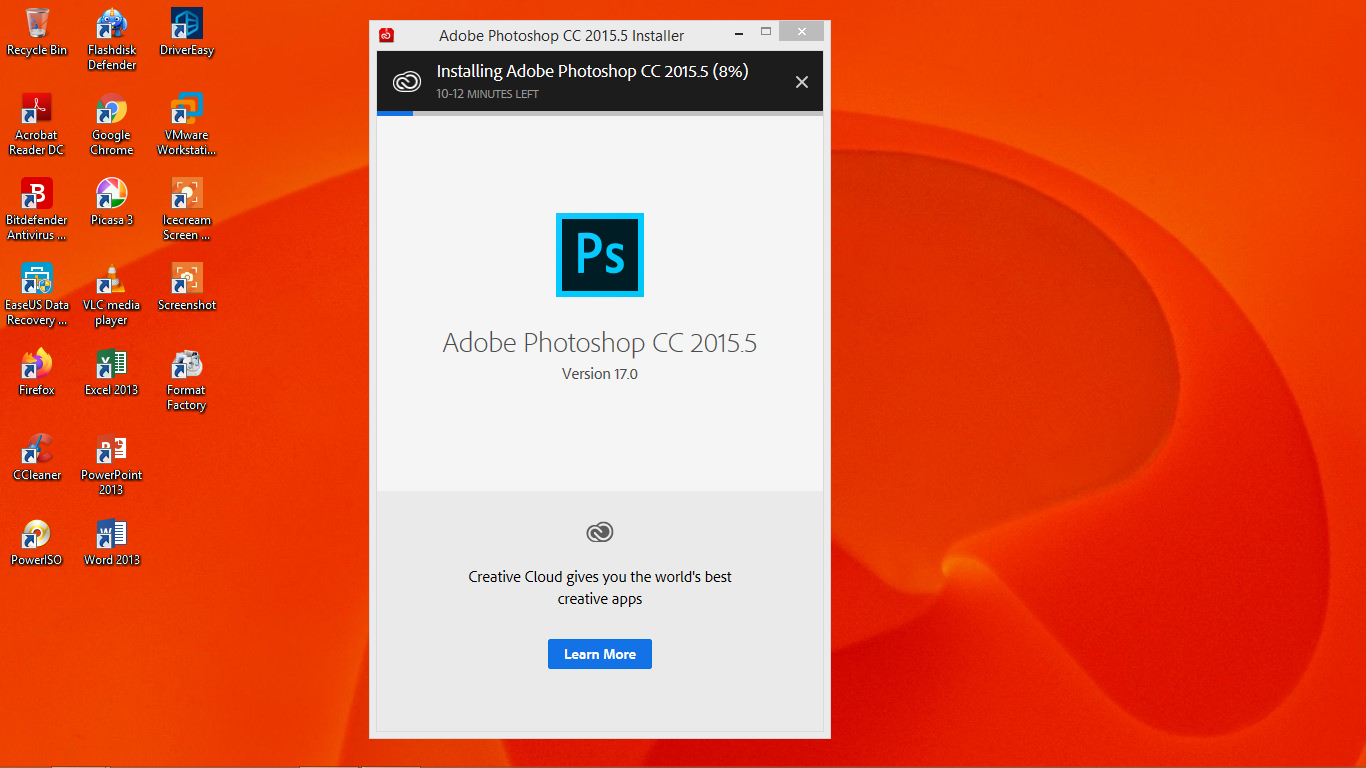The width and height of the screenshot is (1366, 768).
Task: Click the '10-12 MINUTES LEFT' text
Action: click(x=488, y=94)
